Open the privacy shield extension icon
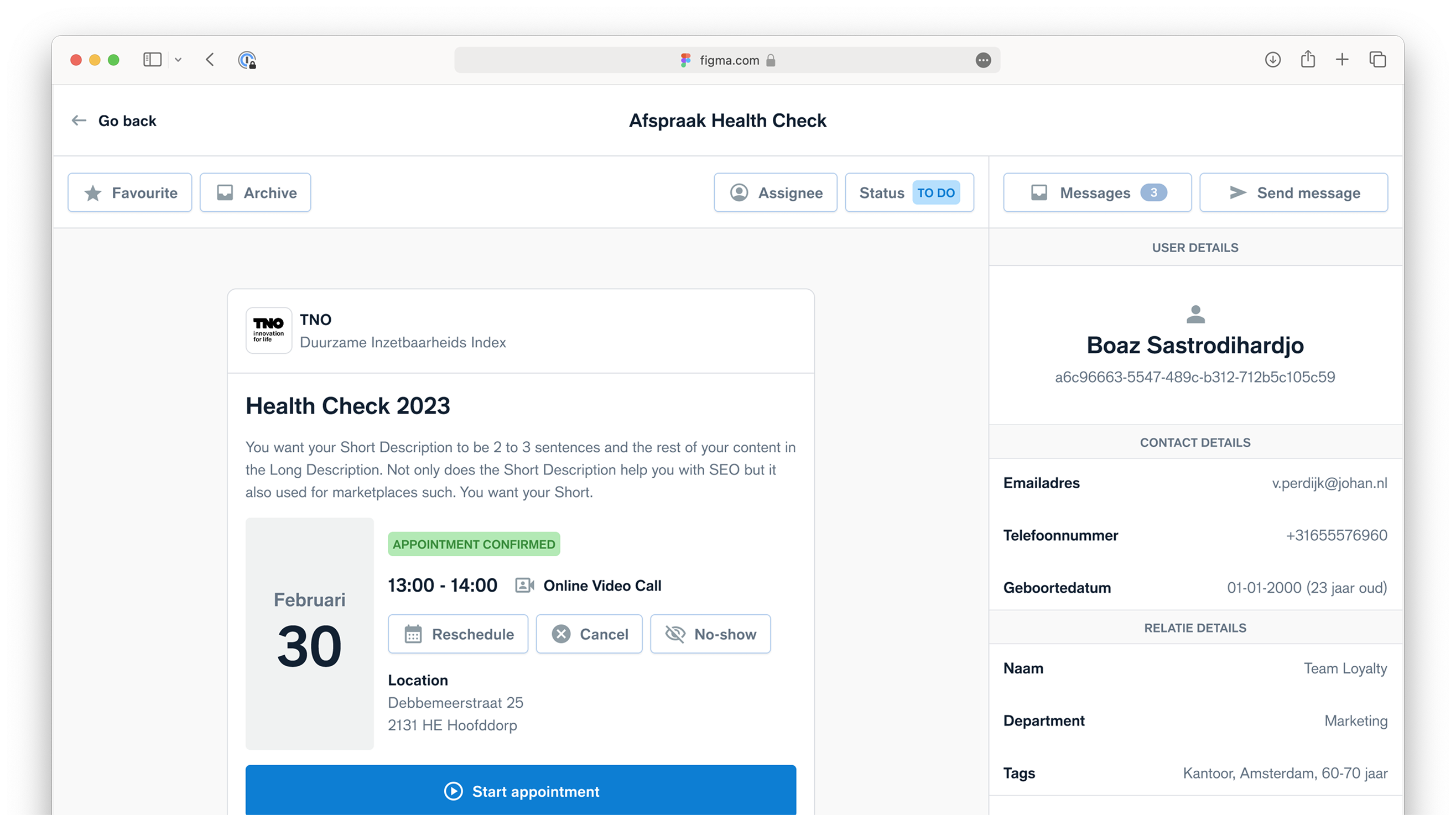 click(x=247, y=60)
